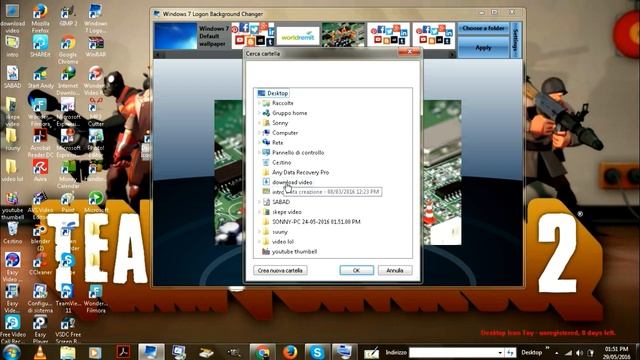Select the Avira desktop icon
Viewport: 640px width, 360px height.
(40, 170)
